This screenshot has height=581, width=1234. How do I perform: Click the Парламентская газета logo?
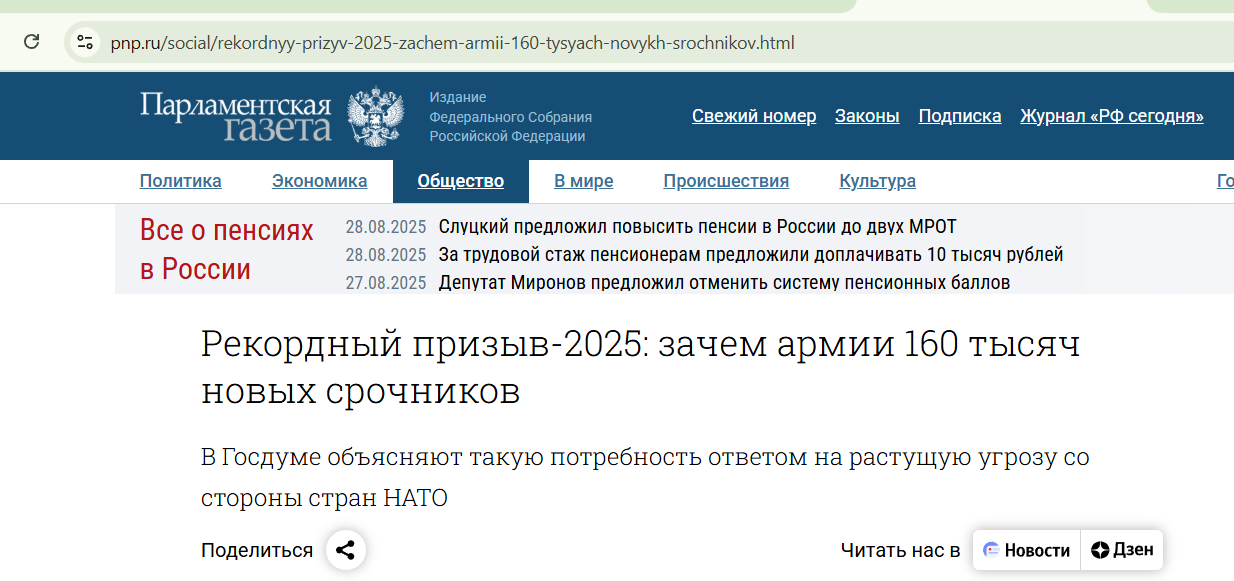(x=235, y=117)
